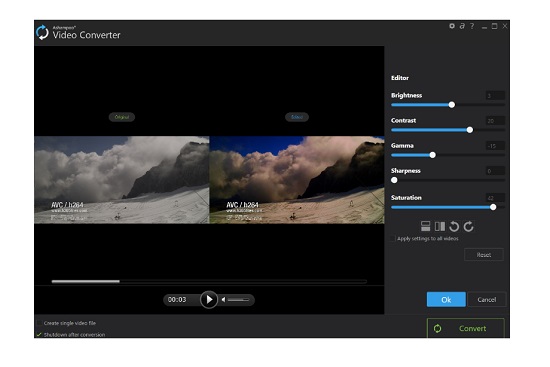Click the Sharpness value field
This screenshot has width=550, height=367.
pyautogui.click(x=495, y=171)
